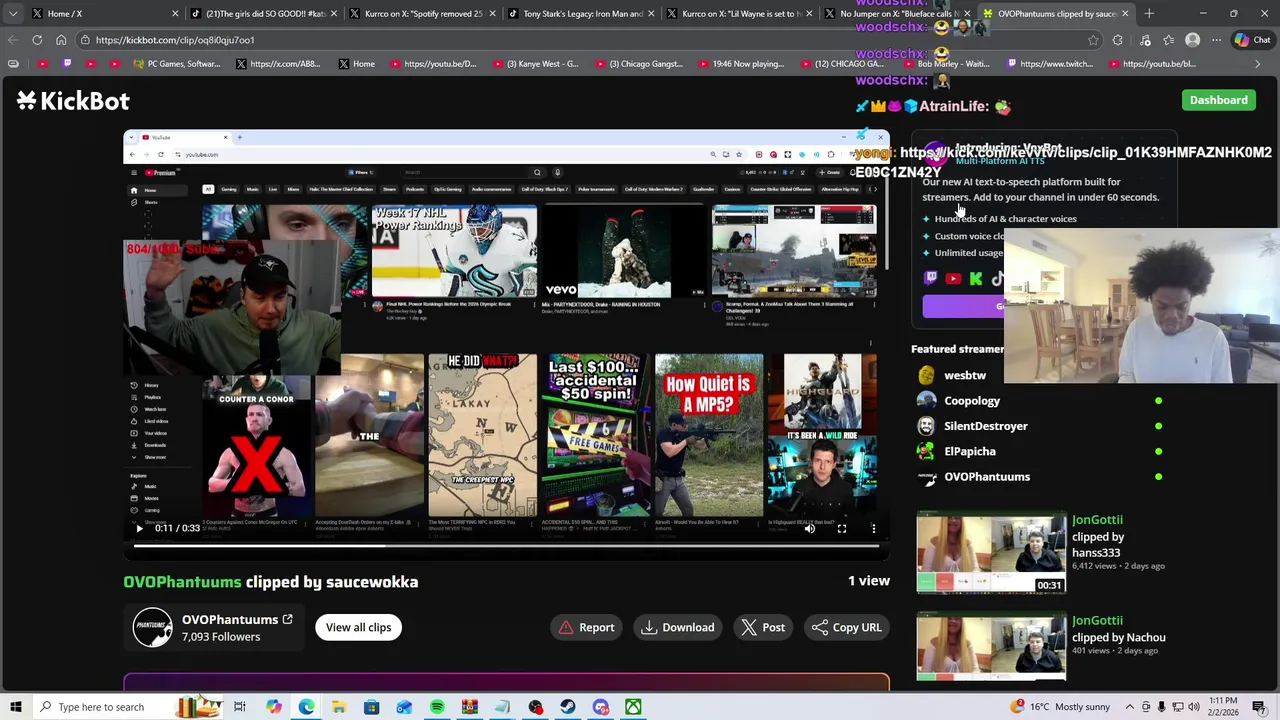Mute the clip player volume
Image resolution: width=1280 pixels, height=720 pixels.
coord(810,528)
